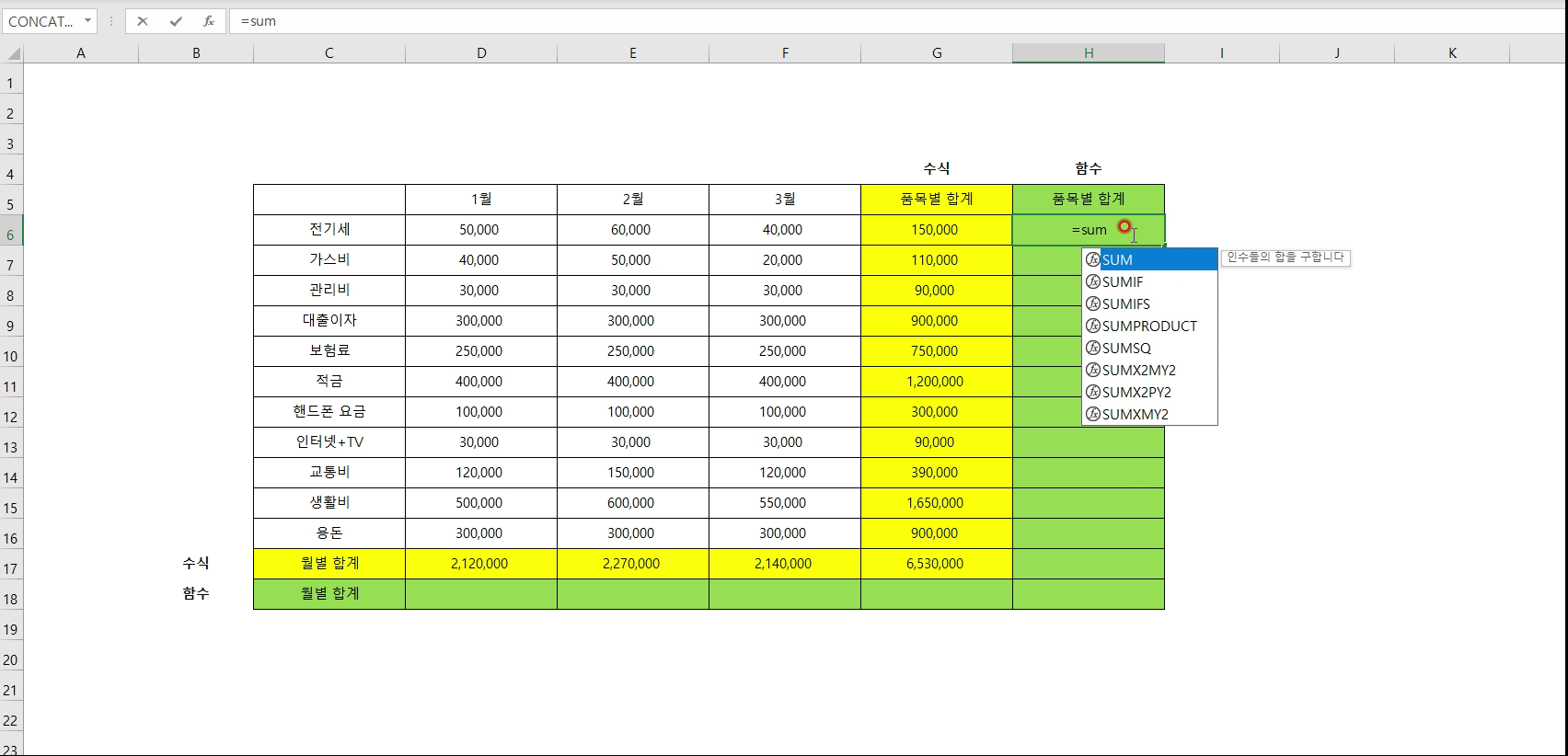
Task: Click into the formula bar showing =sum
Action: coord(897,21)
